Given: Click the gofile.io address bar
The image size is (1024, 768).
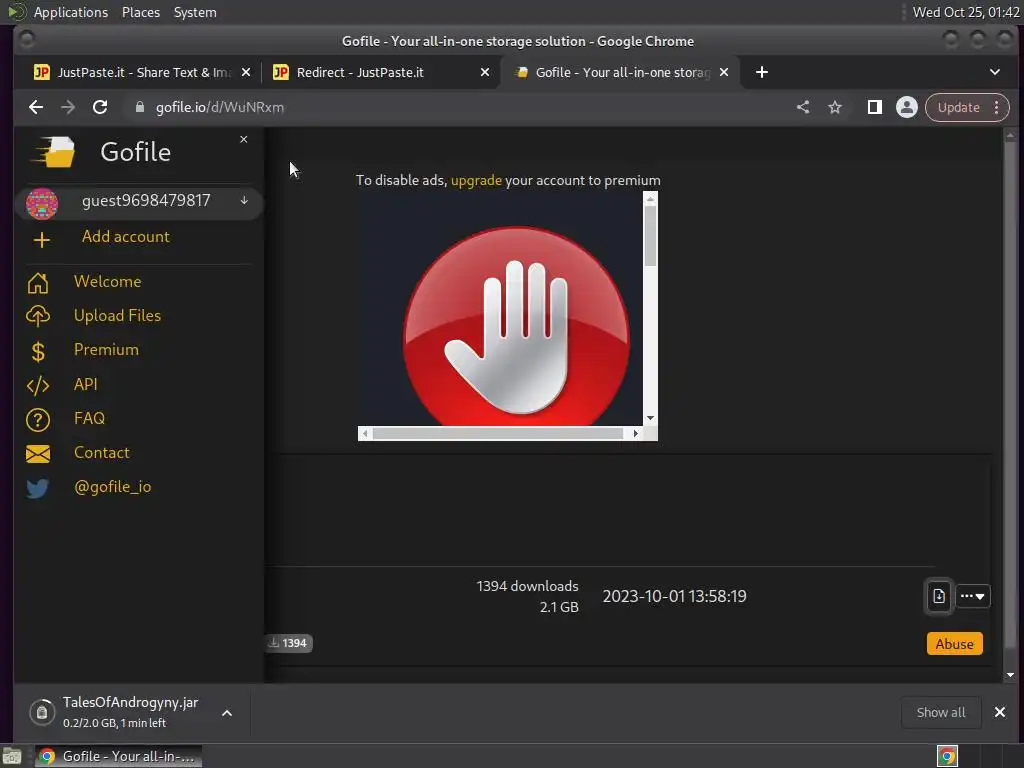Looking at the screenshot, I should click(x=457, y=107).
